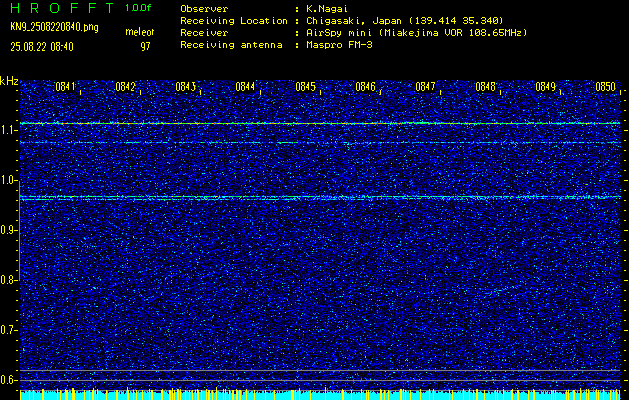
Task: Click the Receiving Location field label
Action: [x=234, y=21]
